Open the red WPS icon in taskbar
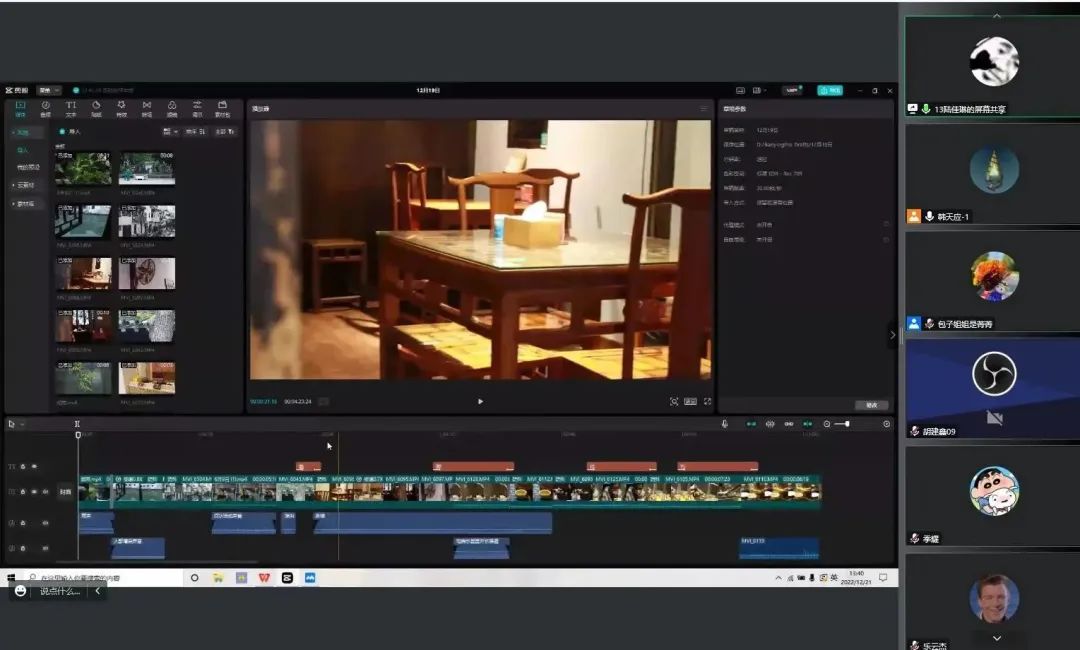The height and width of the screenshot is (650, 1080). point(264,578)
